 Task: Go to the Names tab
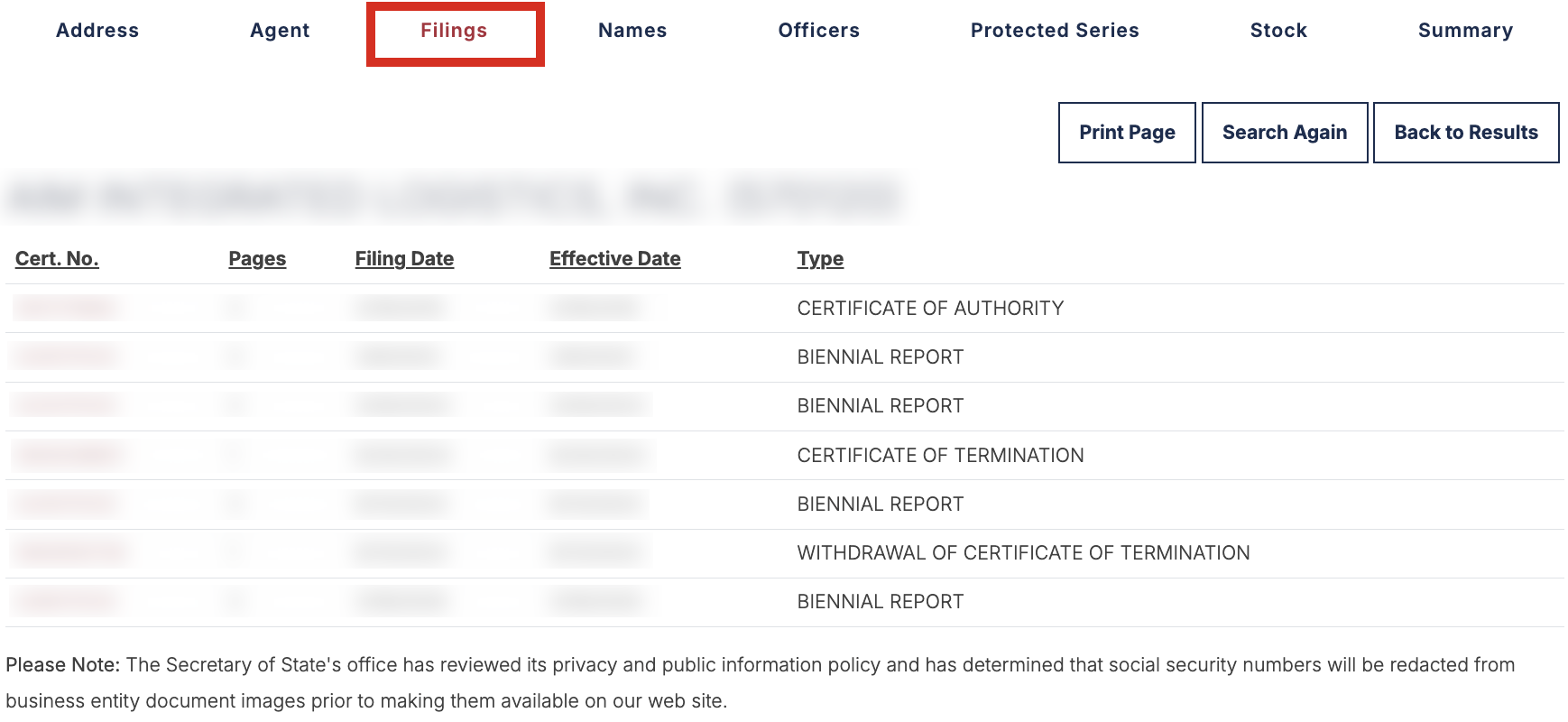(x=632, y=31)
